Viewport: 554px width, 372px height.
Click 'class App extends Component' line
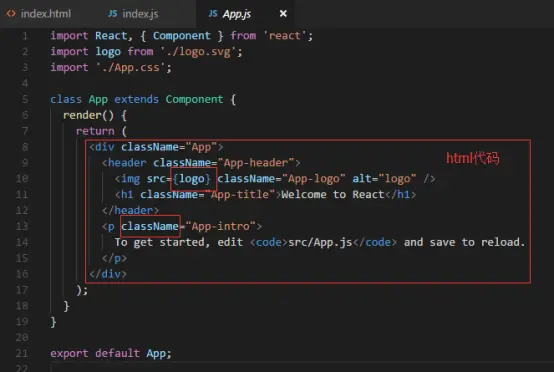pyautogui.click(x=143, y=100)
